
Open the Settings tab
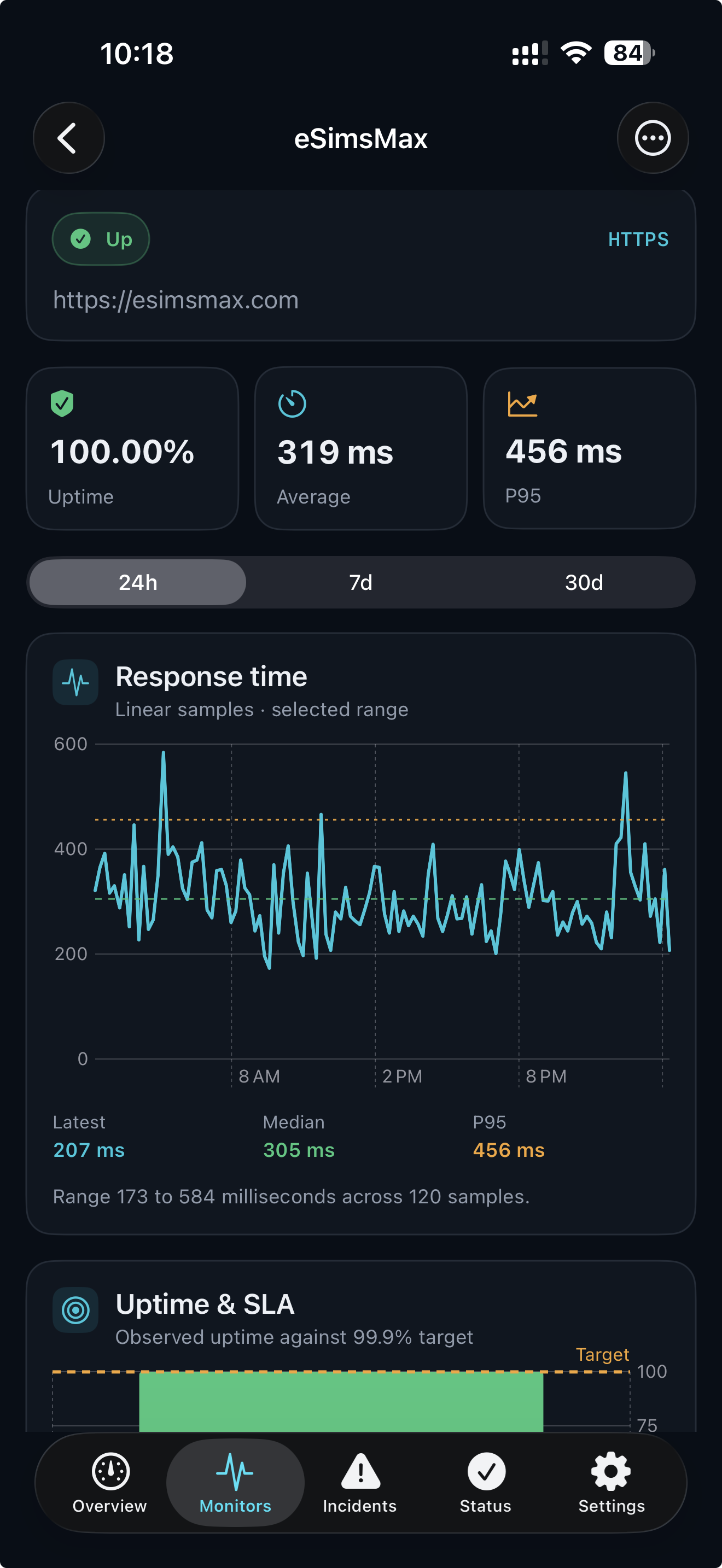pos(611,1484)
